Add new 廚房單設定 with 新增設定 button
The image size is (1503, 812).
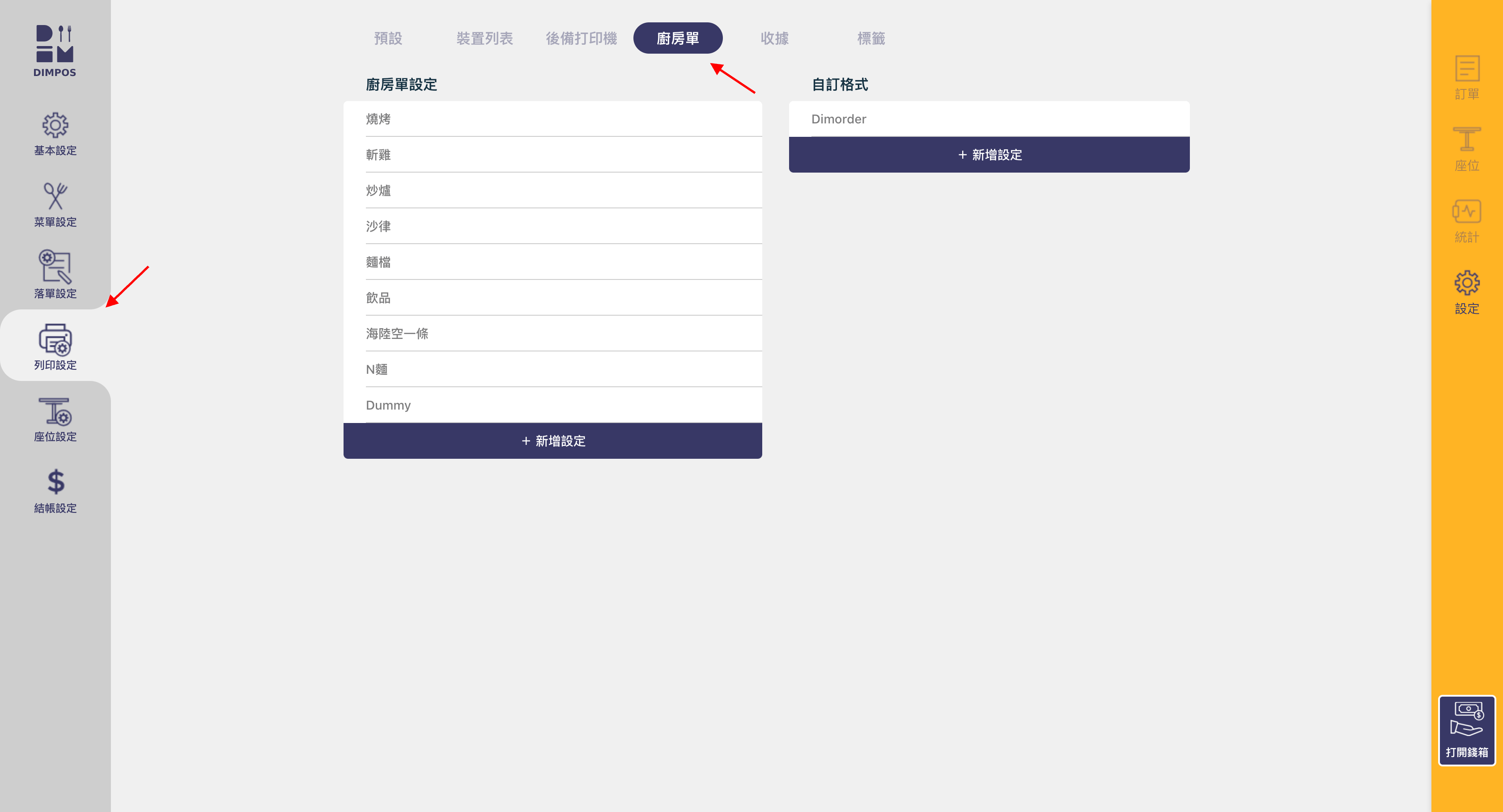[552, 441]
